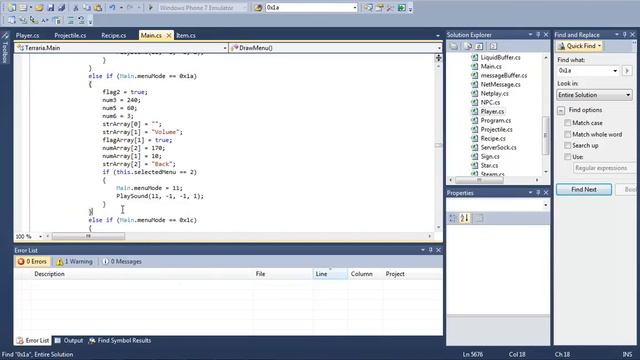
Task: Click the Save All icon
Action: [62, 7]
